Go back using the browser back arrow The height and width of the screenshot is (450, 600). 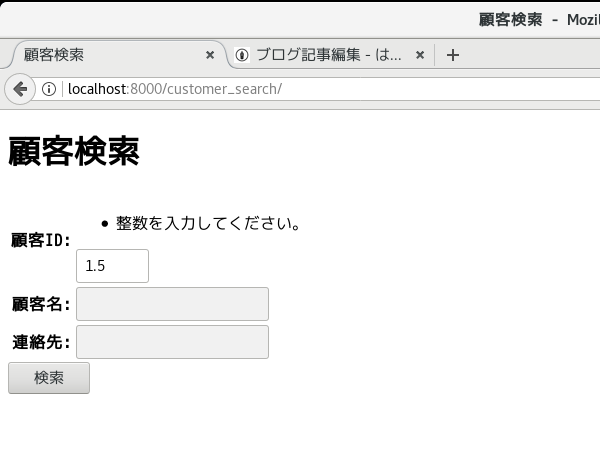(x=20, y=89)
